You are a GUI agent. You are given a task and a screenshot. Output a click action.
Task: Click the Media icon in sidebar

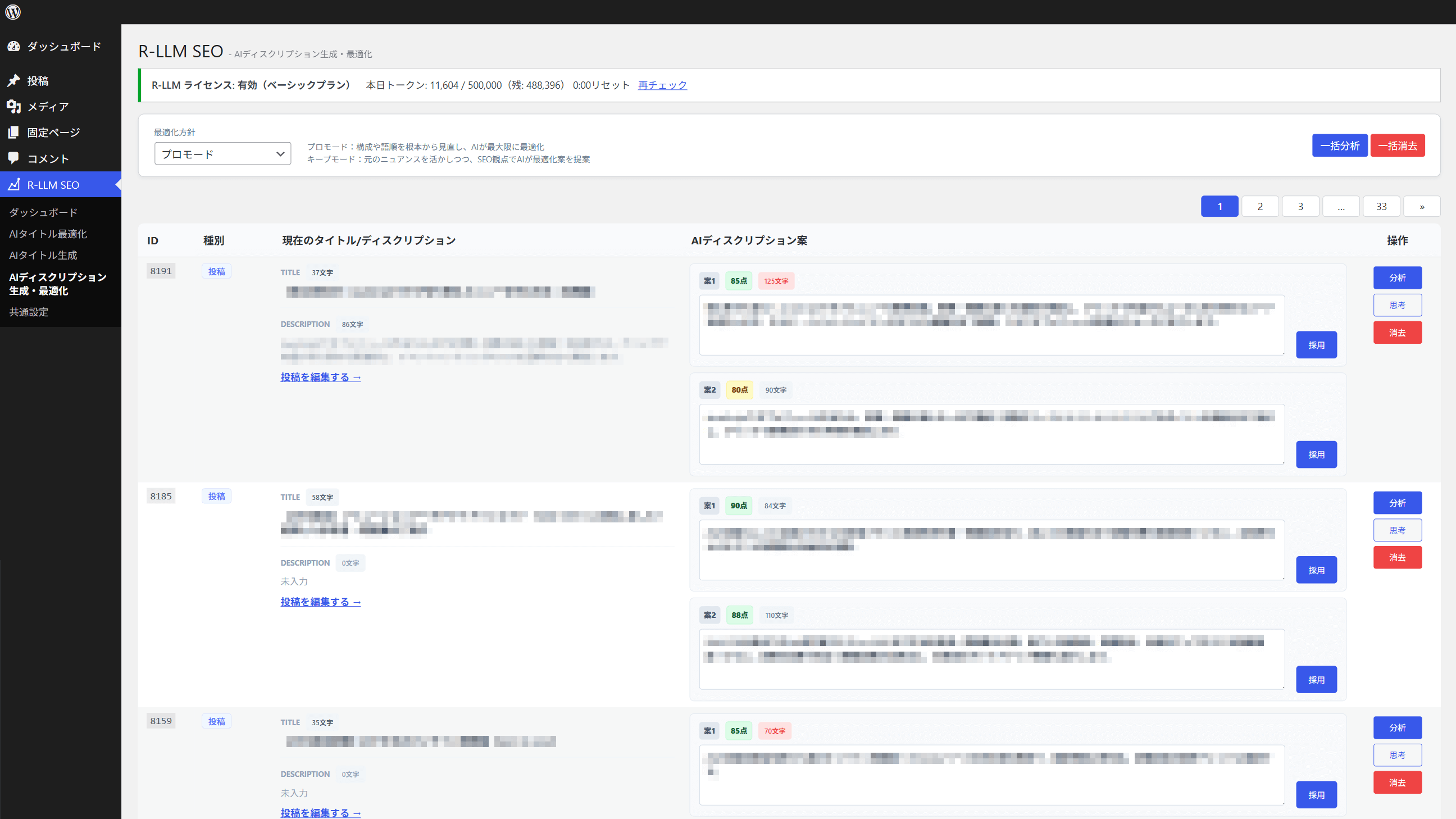pyautogui.click(x=13, y=106)
